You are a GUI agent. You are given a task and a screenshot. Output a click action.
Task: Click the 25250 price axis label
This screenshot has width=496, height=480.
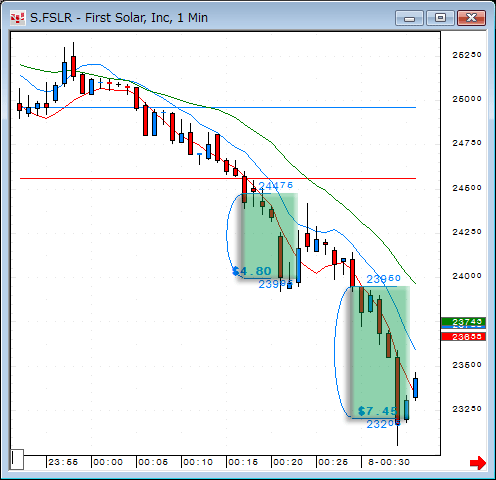pyautogui.click(x=467, y=55)
